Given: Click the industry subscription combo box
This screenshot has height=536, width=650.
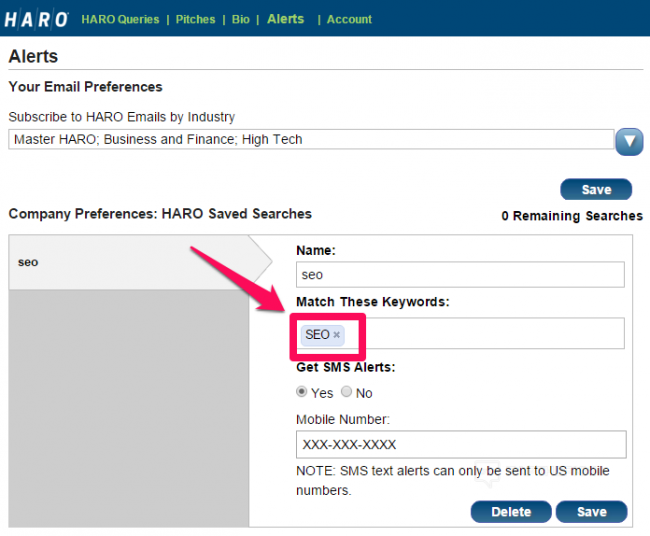Looking at the screenshot, I should [x=310, y=140].
